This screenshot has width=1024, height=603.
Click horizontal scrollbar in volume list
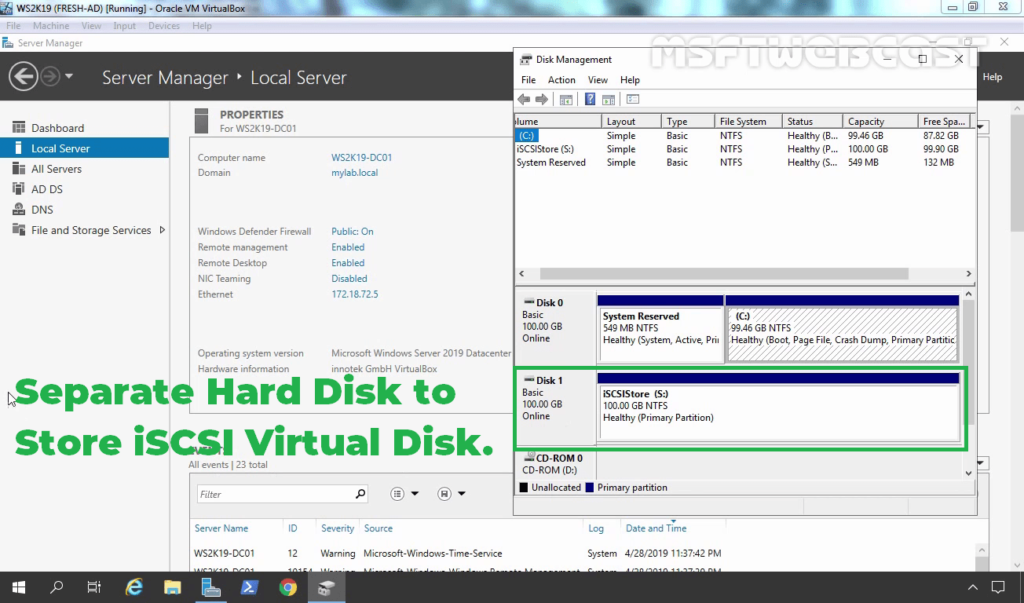tap(724, 274)
